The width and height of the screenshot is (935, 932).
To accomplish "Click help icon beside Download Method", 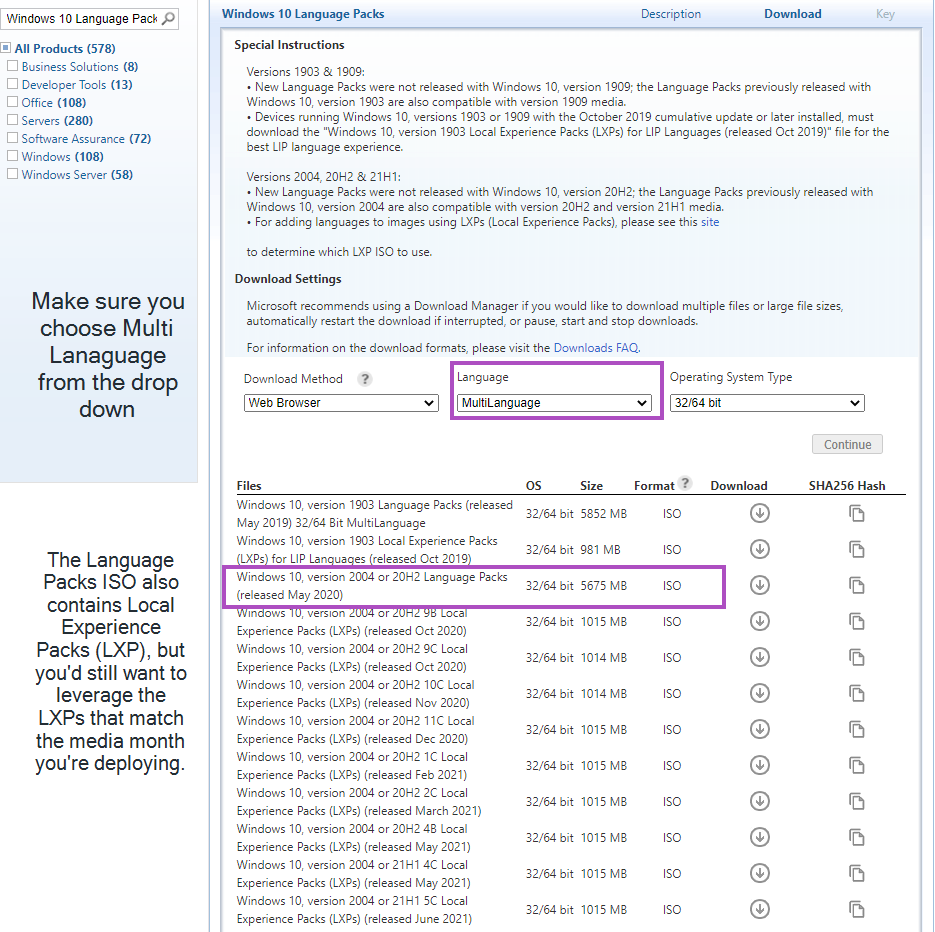I will [365, 379].
